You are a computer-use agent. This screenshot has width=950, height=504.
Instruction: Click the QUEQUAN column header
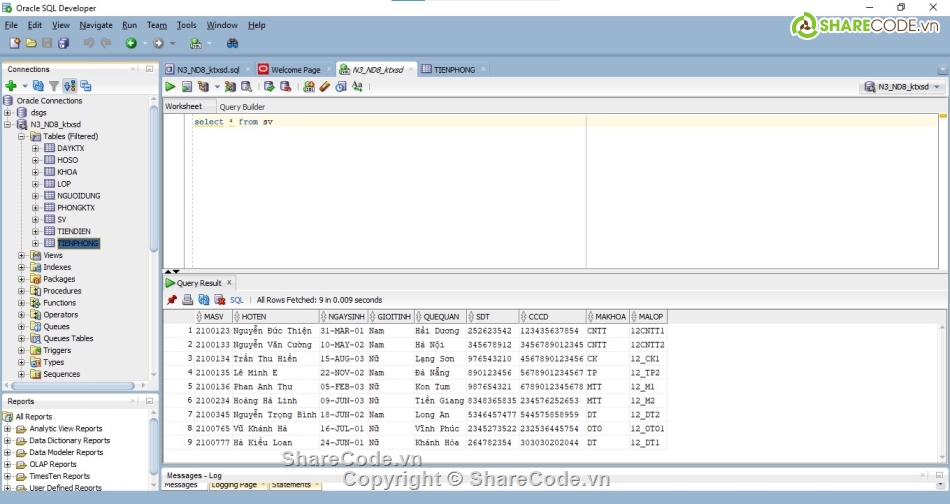click(440, 317)
